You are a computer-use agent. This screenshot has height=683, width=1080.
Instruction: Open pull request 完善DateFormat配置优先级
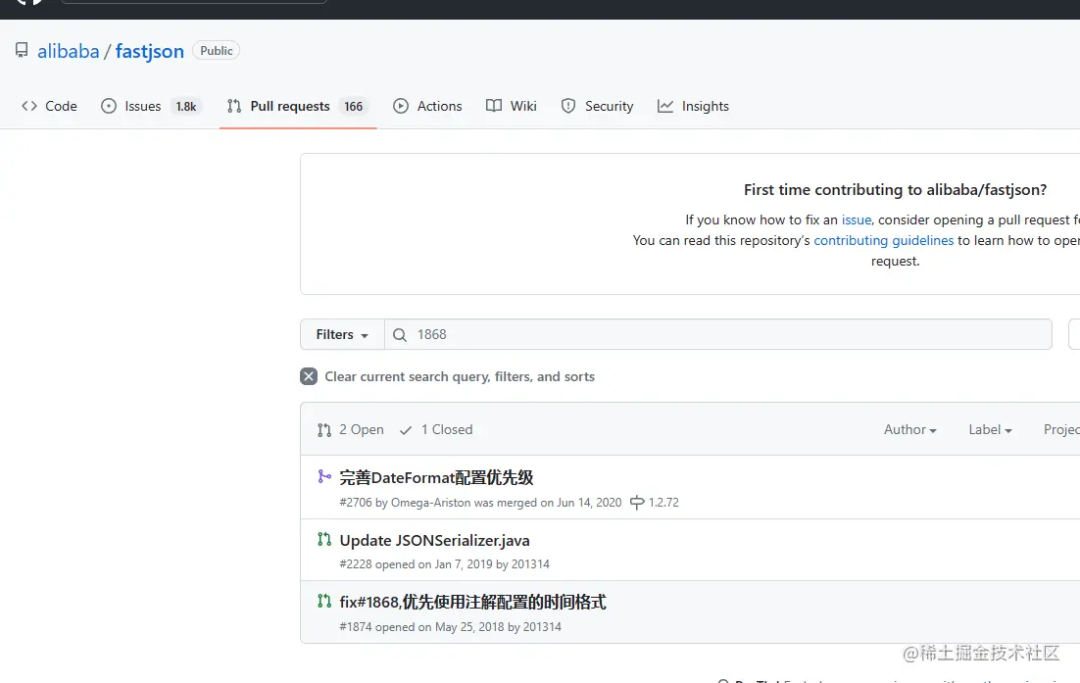437,478
